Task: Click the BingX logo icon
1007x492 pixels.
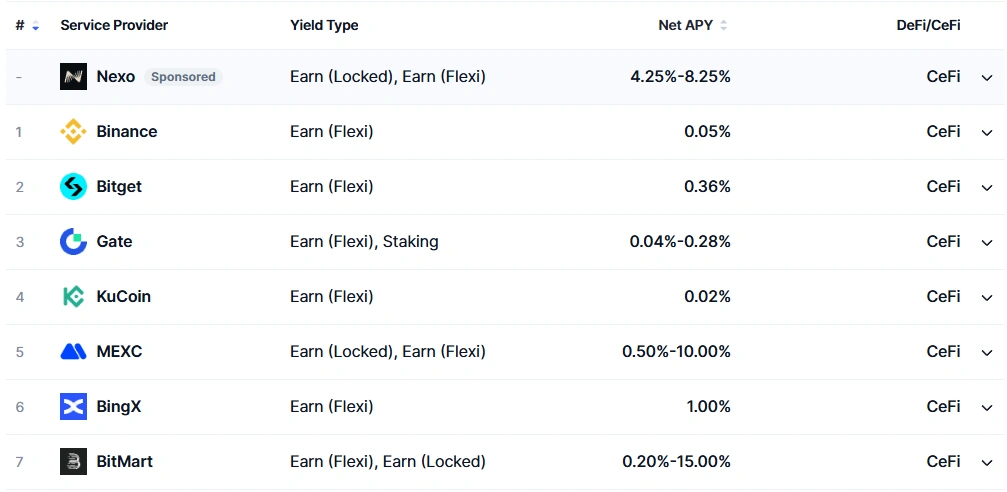Action: tap(73, 407)
